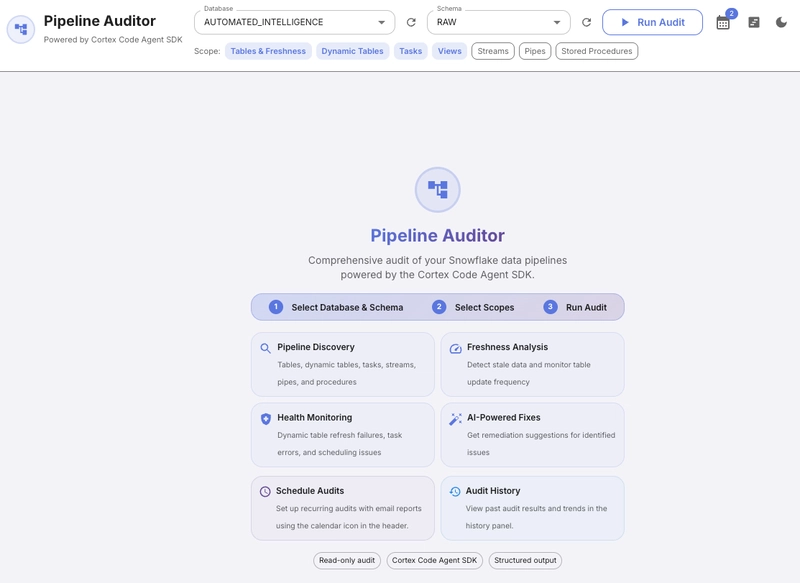Click step 2 number badge
Screen dimensions: 800x583
click(439, 307)
